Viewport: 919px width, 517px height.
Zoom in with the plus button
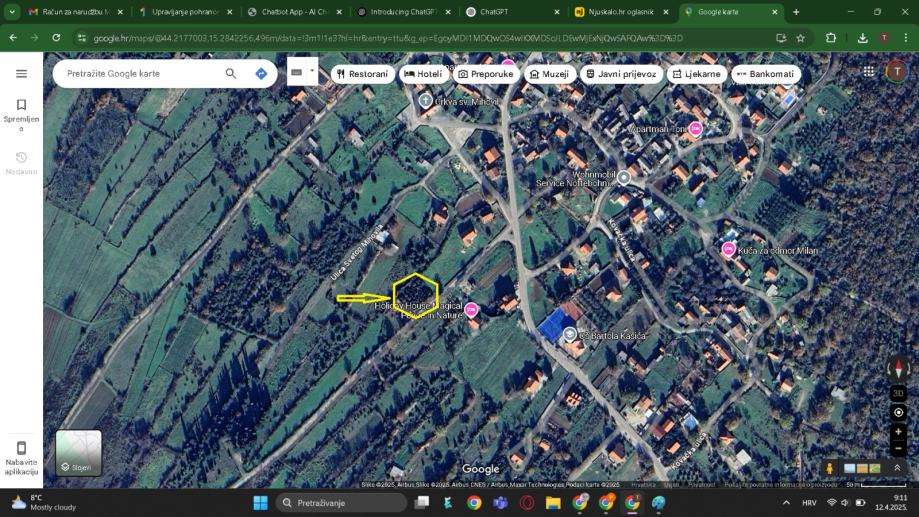[898, 431]
